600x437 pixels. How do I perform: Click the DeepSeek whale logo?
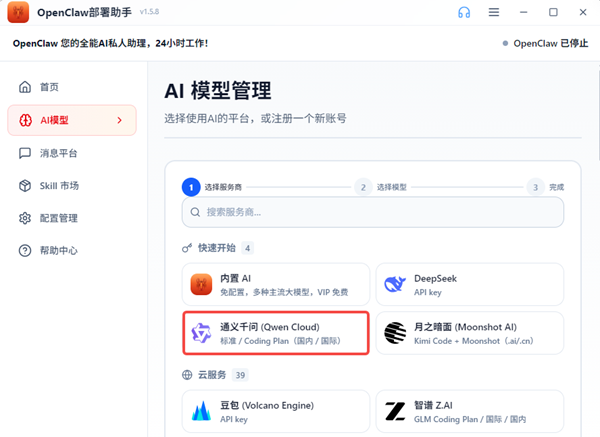(x=395, y=284)
